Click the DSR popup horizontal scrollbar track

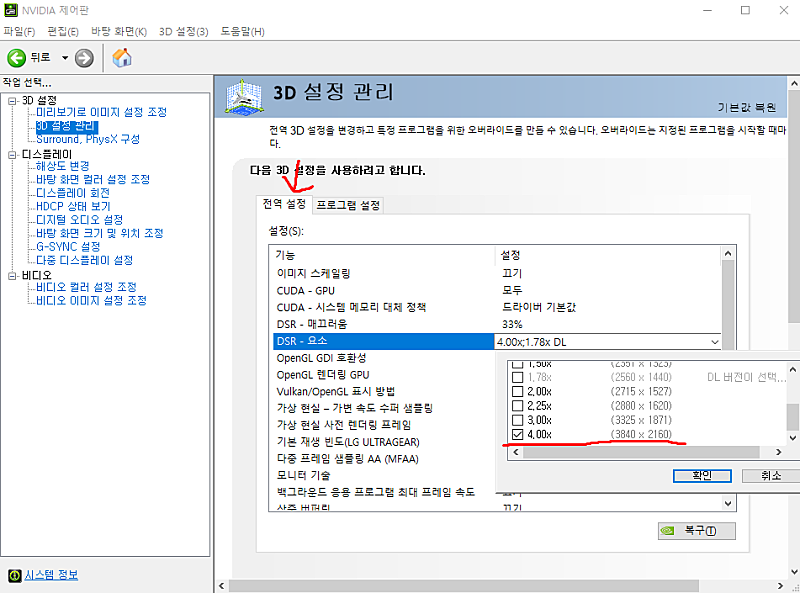[641, 452]
